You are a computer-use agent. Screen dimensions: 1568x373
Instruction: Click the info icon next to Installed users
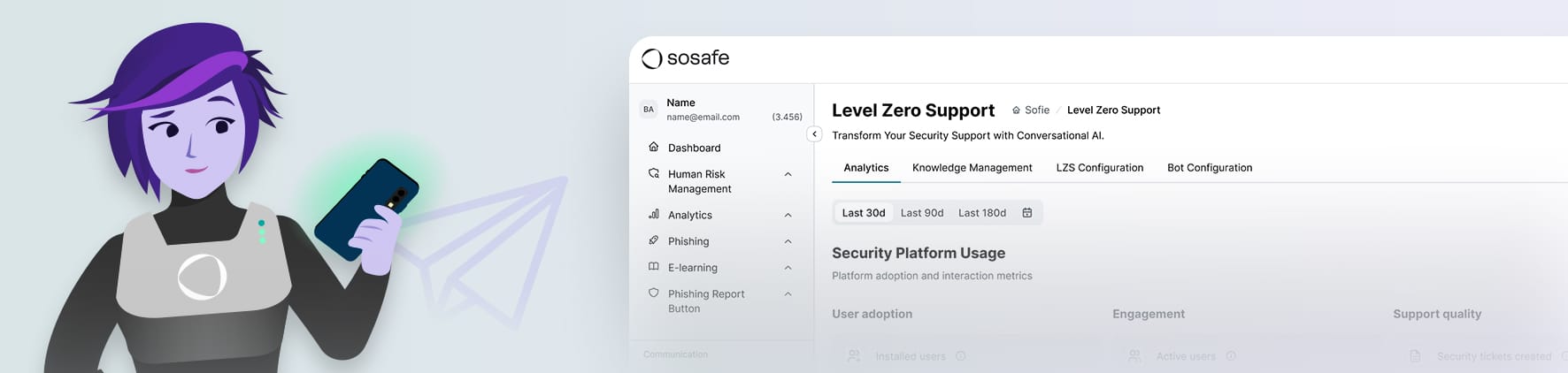(960, 356)
